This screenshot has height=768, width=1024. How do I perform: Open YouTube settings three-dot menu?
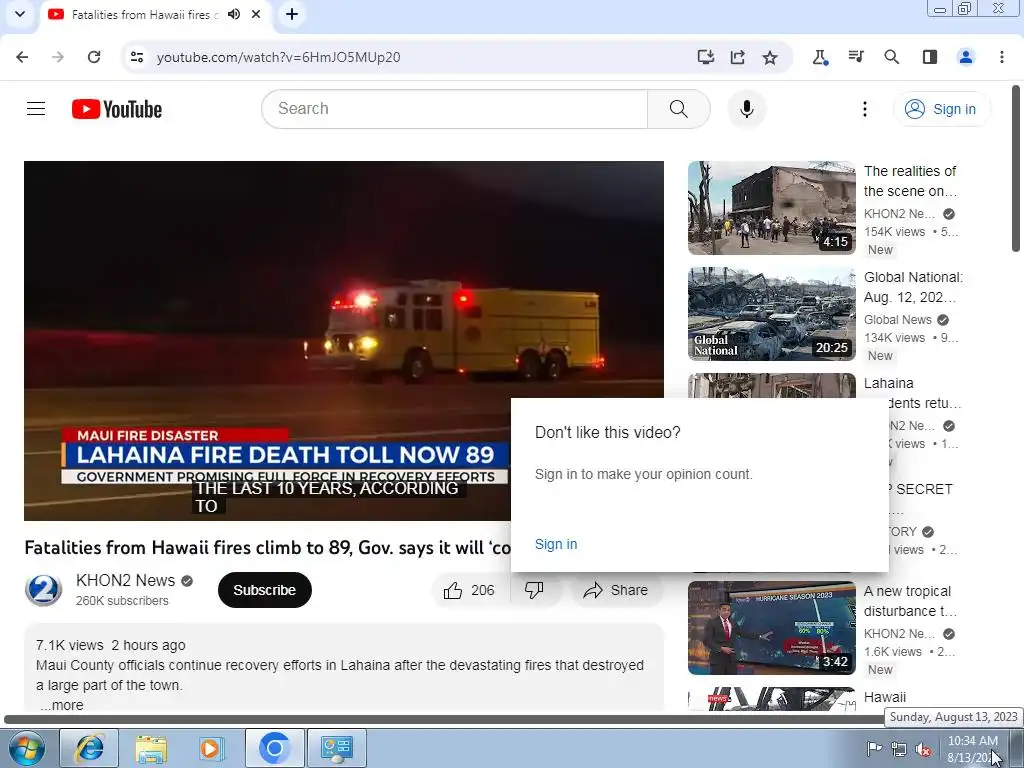pyautogui.click(x=865, y=108)
